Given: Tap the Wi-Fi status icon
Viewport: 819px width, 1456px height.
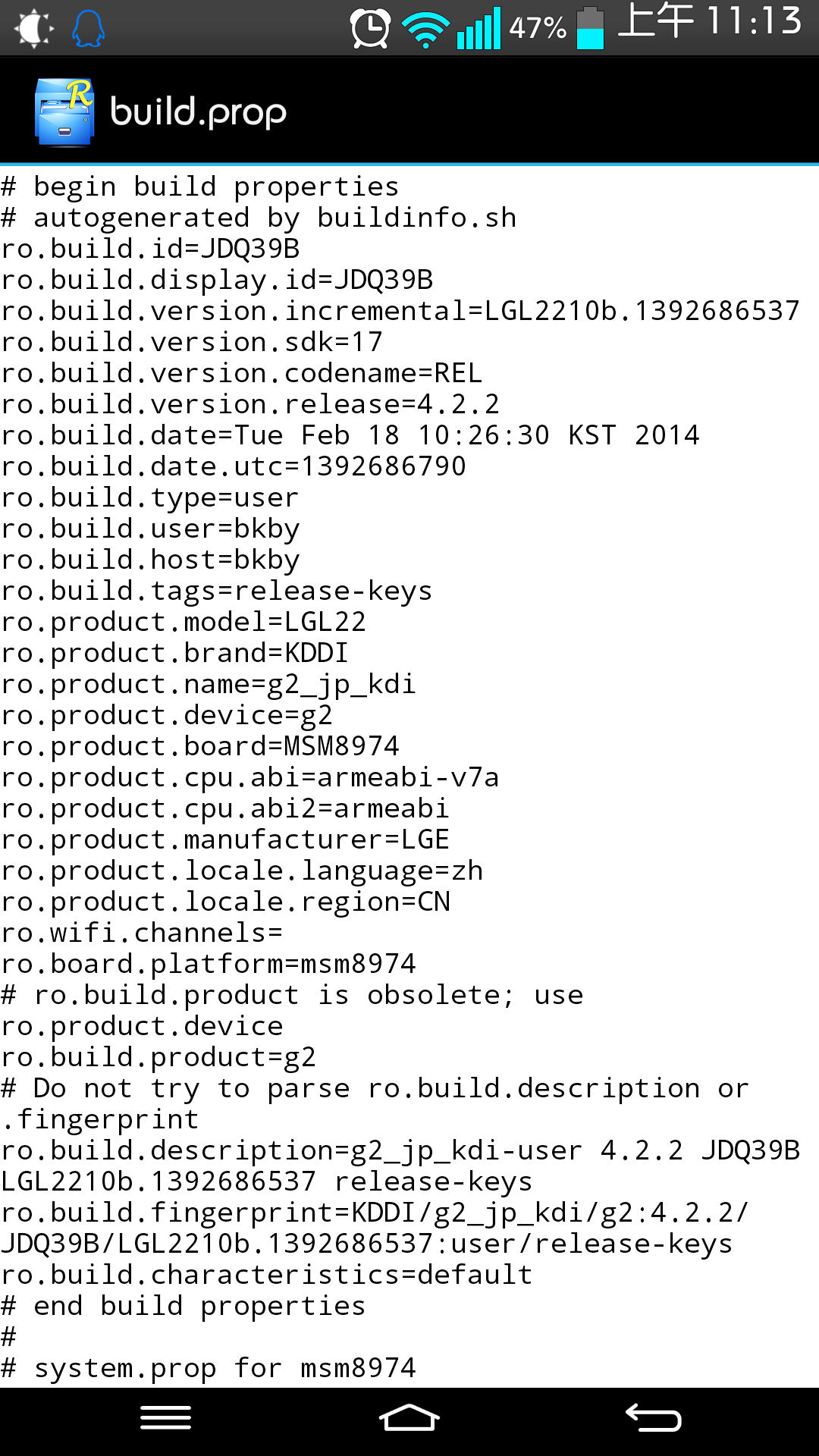Looking at the screenshot, I should pyautogui.click(x=425, y=30).
